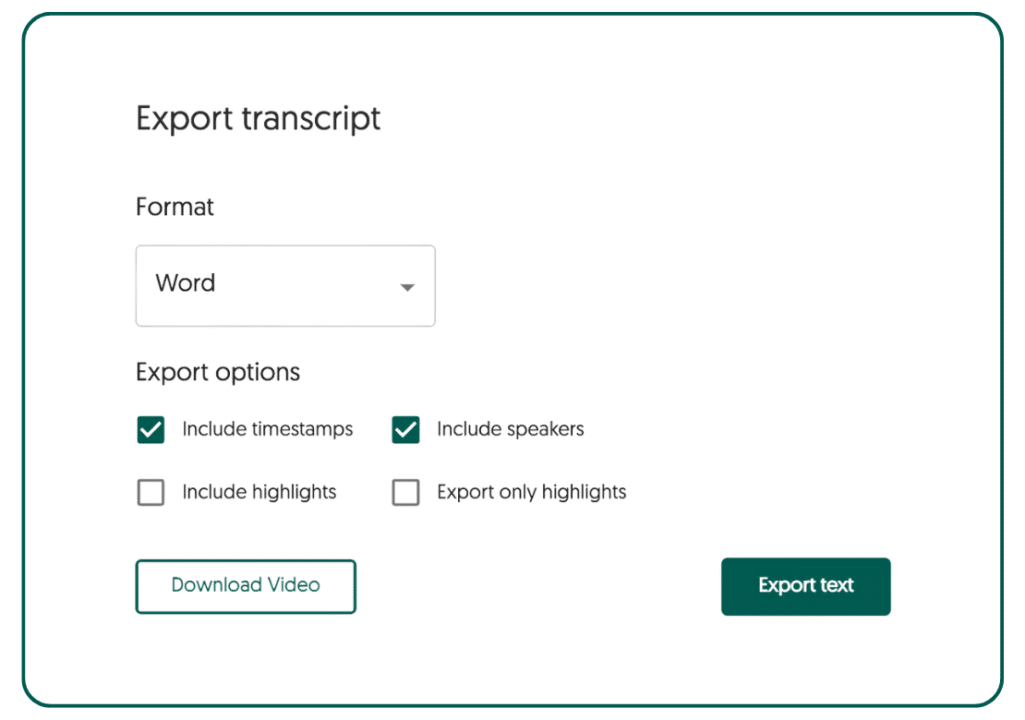Click the Format label above the dropdown
This screenshot has width=1025, height=720.
tap(174, 207)
